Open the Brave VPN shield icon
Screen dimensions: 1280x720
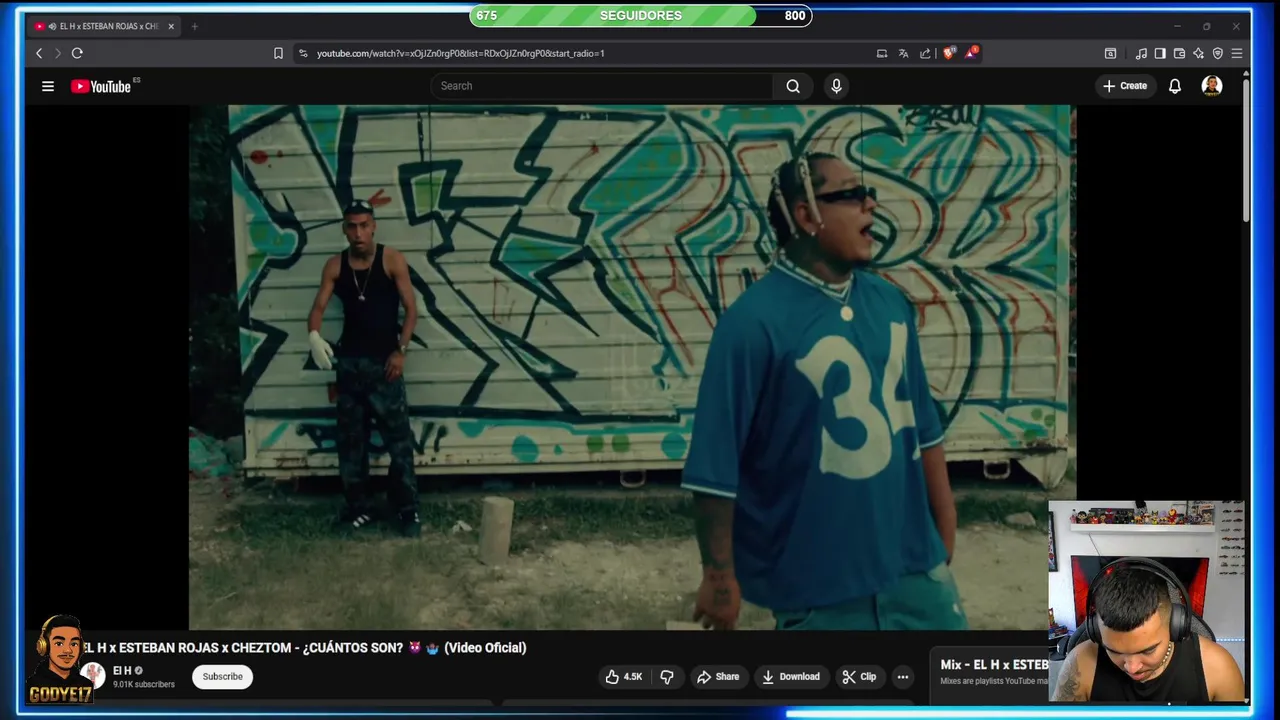point(1217,53)
